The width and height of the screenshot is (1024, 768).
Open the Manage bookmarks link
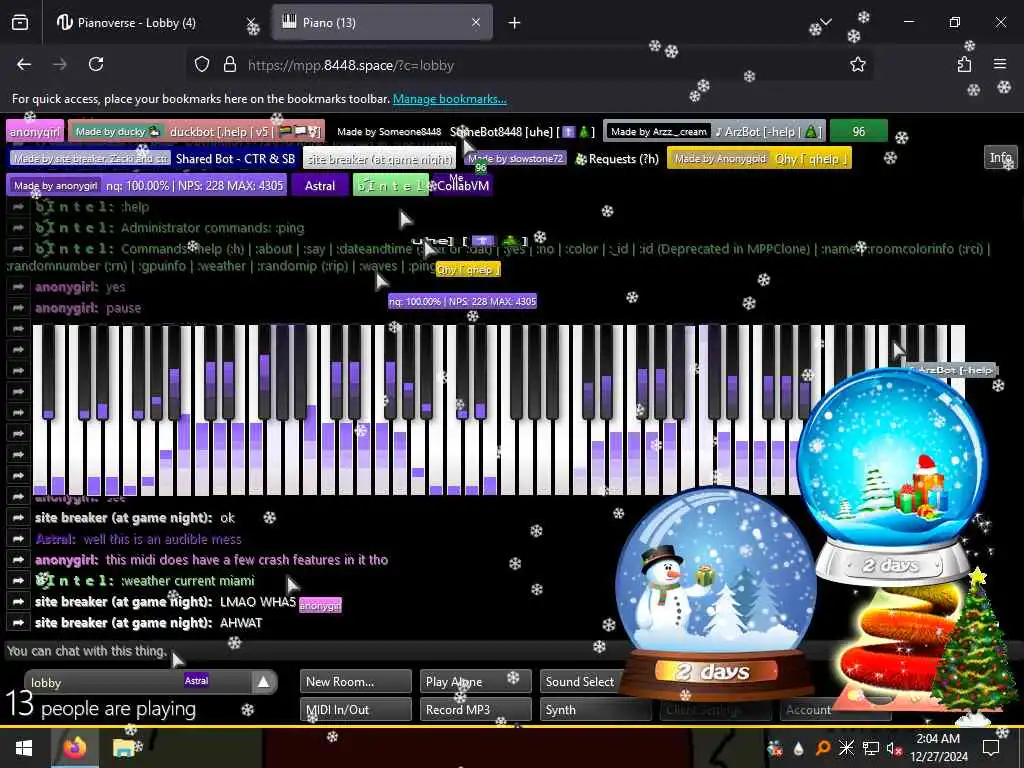[449, 99]
